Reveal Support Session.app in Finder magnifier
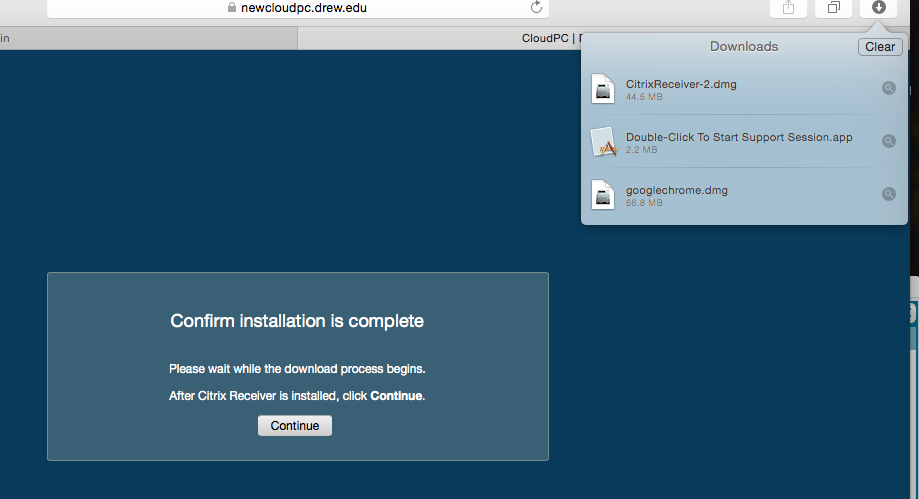 click(x=889, y=141)
